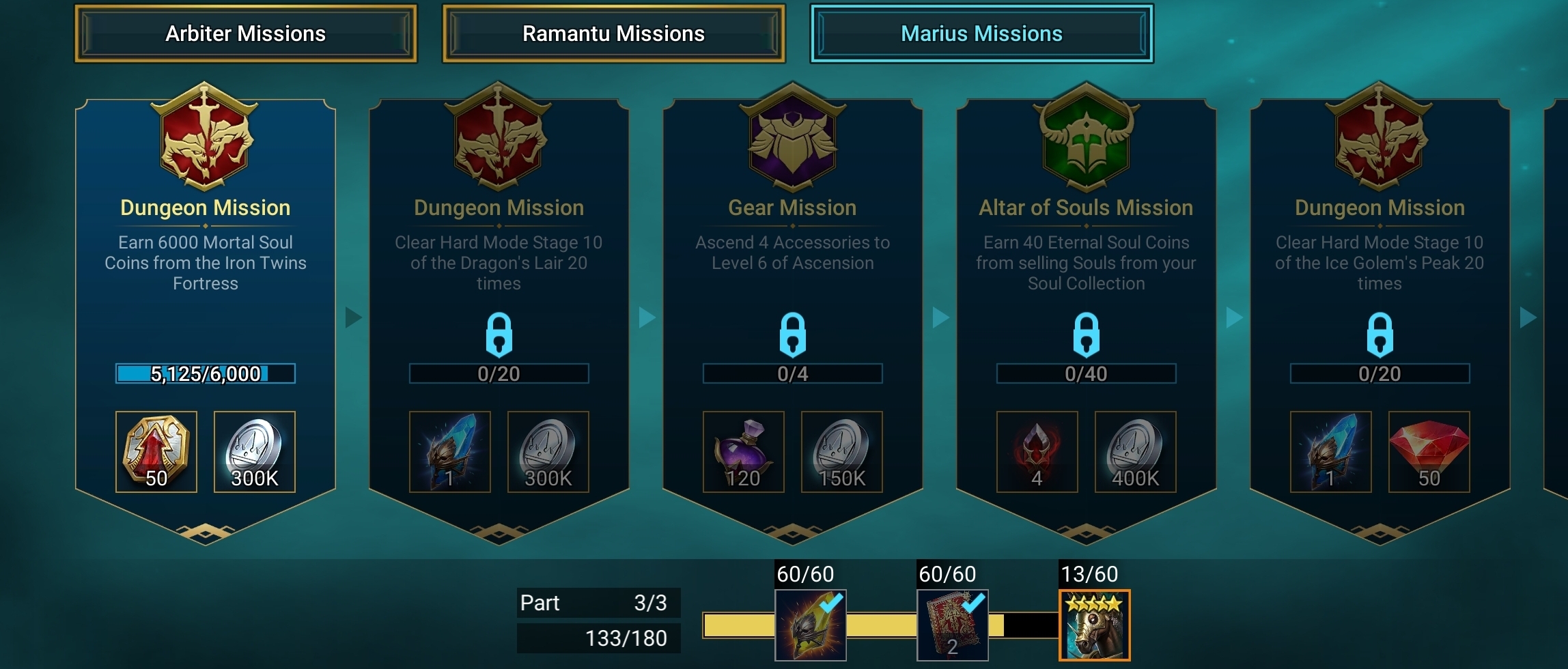The width and height of the screenshot is (1568, 669).
Task: Tap the 400K silver reward icon
Action: tap(1136, 451)
